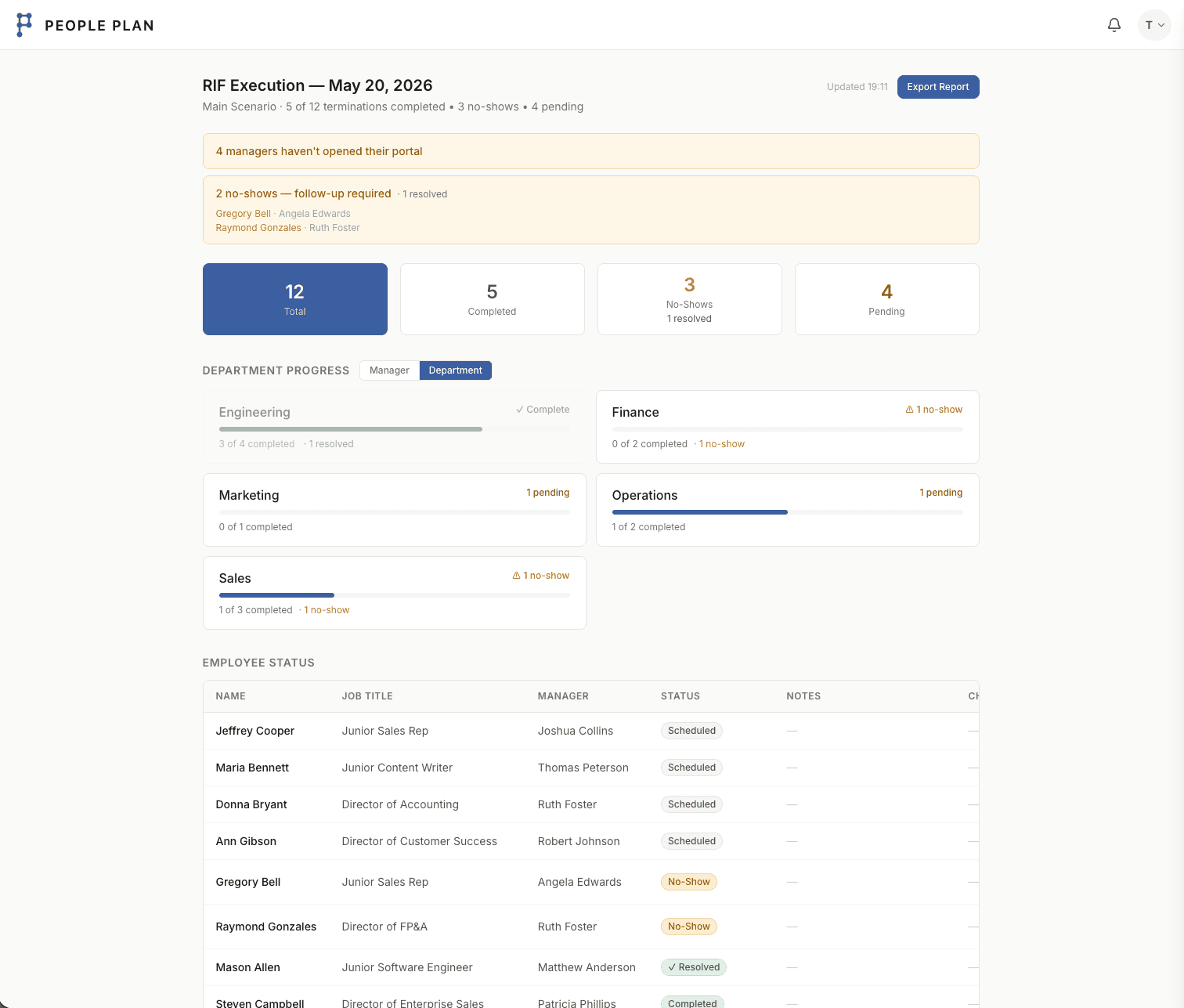
Task: Click the Director of FP&A job title
Action: pyautogui.click(x=384, y=927)
